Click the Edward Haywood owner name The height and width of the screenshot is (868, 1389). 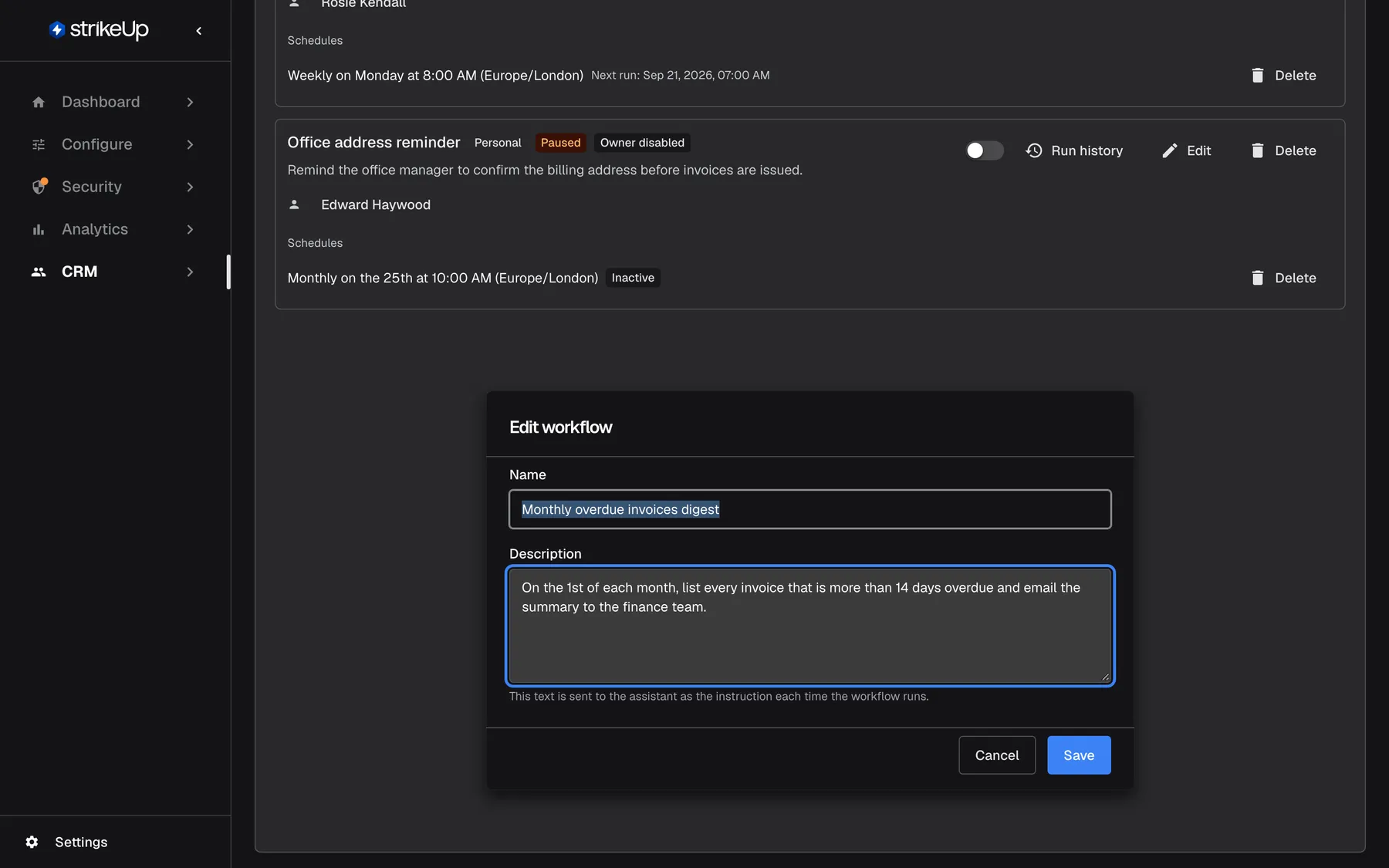tap(376, 204)
